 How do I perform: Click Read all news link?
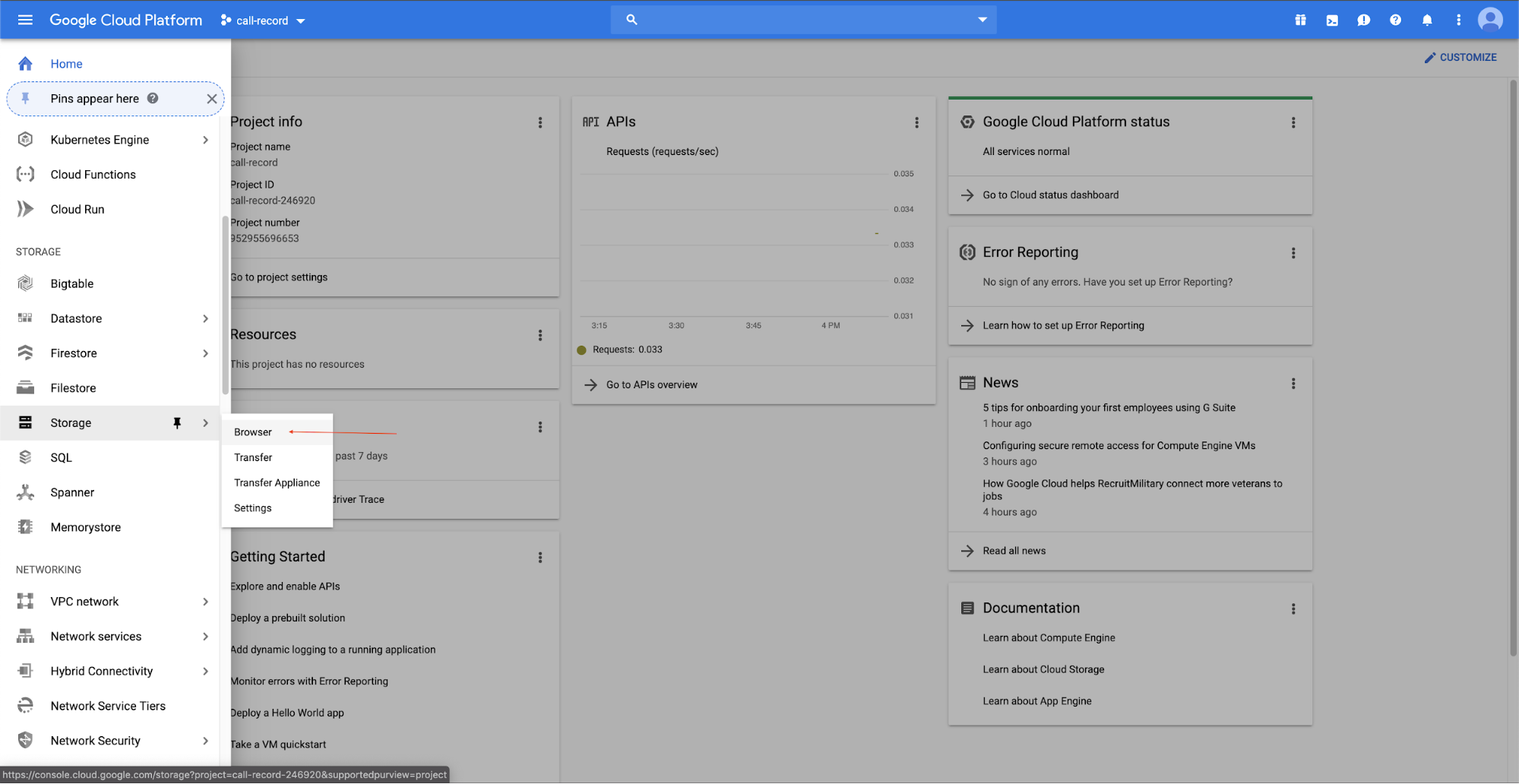1014,551
